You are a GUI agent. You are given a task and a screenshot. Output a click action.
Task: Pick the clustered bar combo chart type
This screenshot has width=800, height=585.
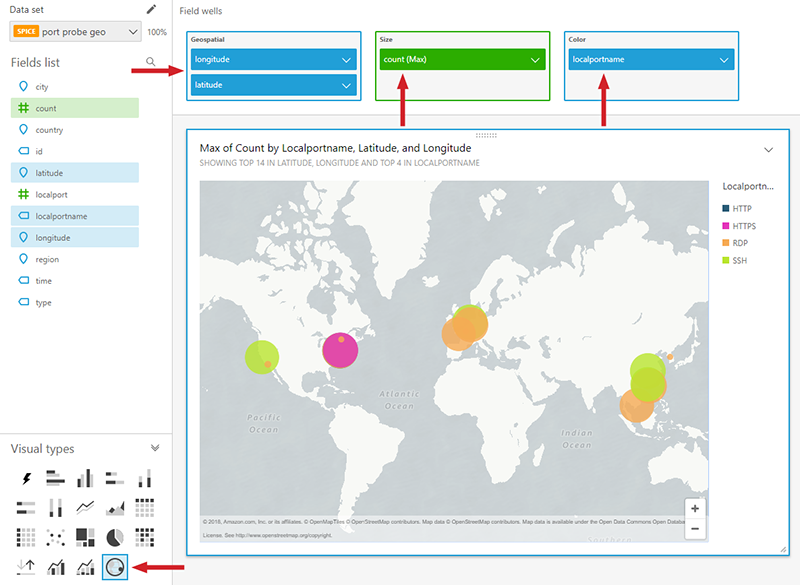click(56, 567)
